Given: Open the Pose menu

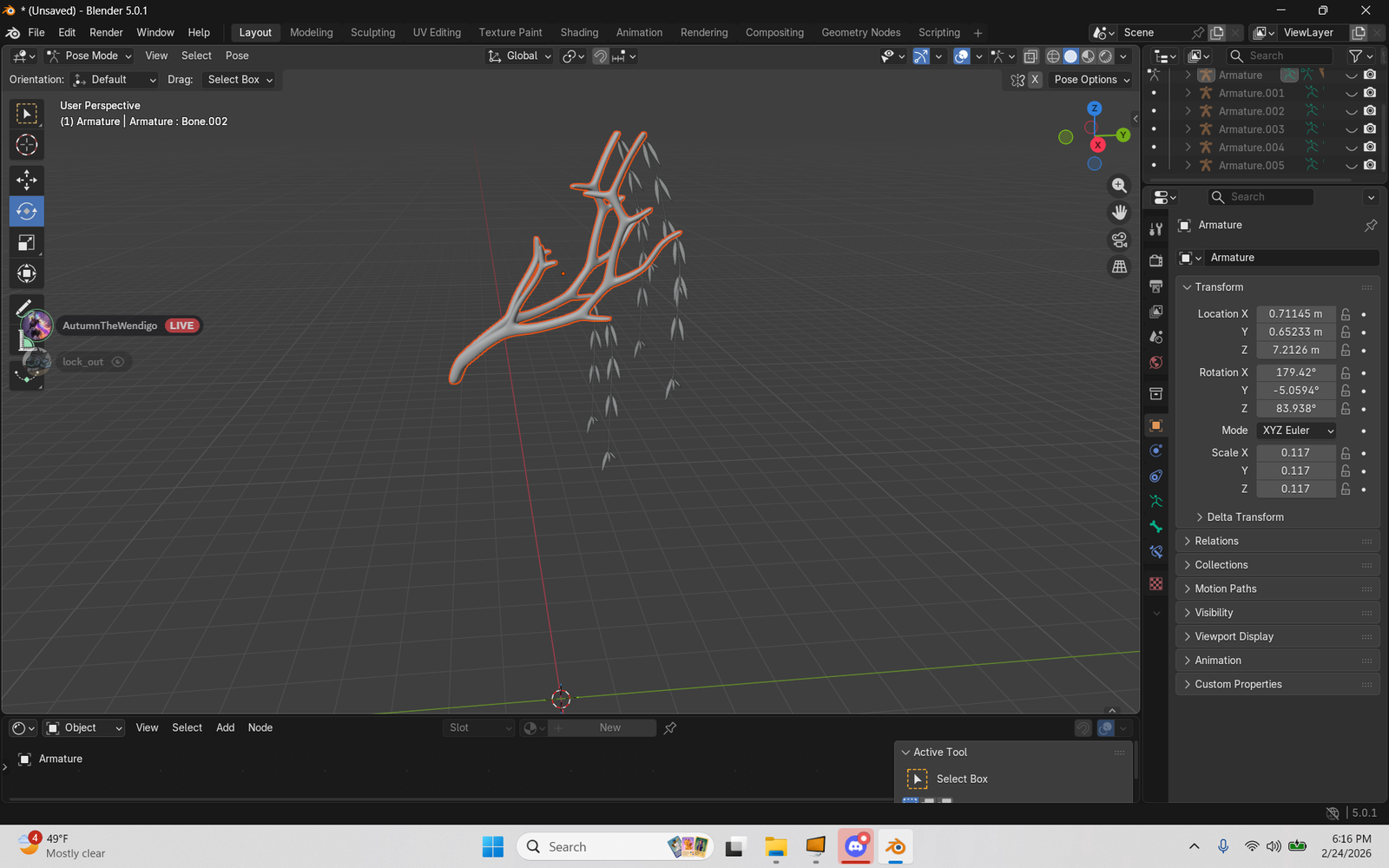Looking at the screenshot, I should [x=237, y=56].
